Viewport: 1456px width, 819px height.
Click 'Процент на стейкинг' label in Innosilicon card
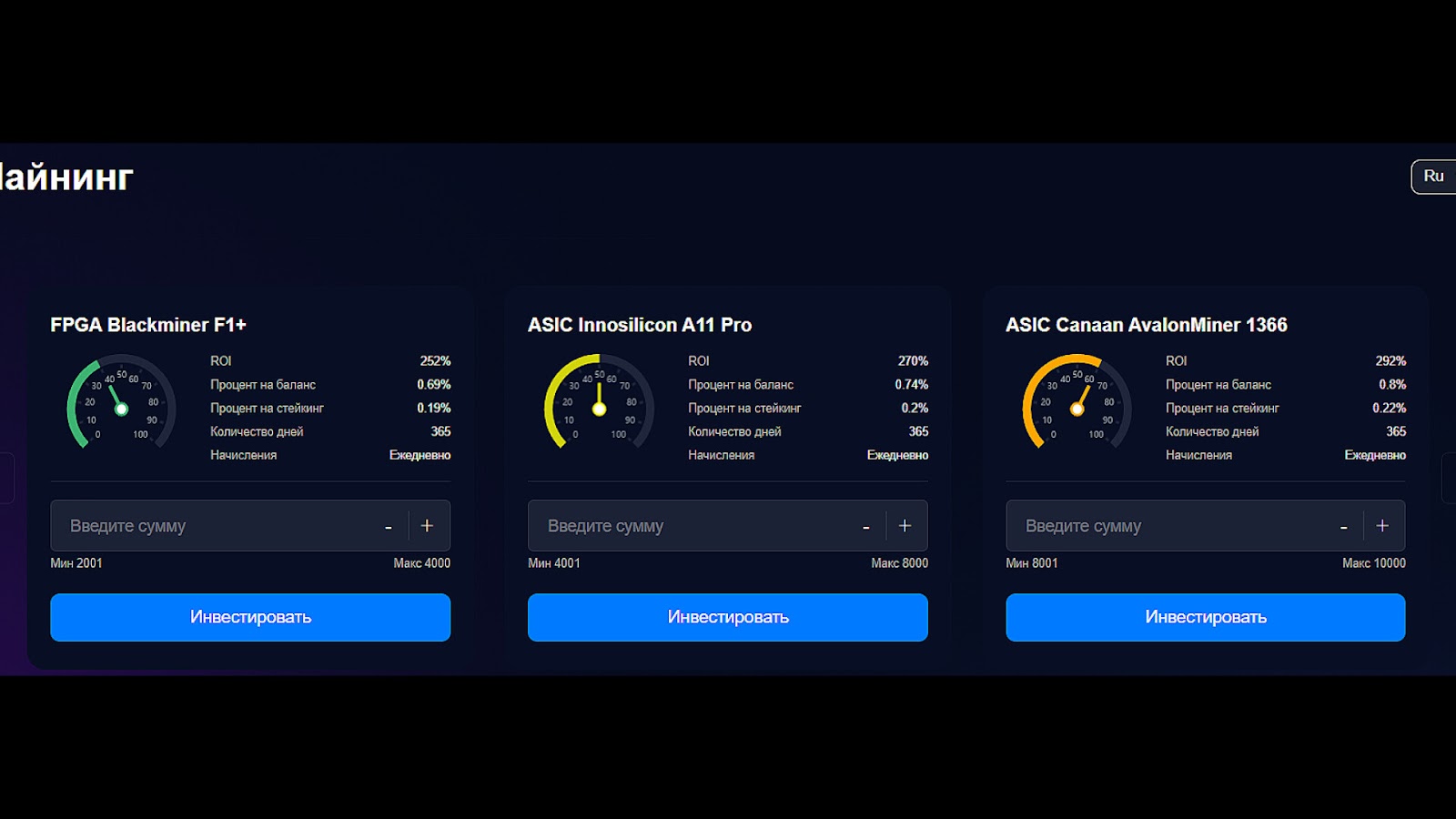(x=744, y=409)
